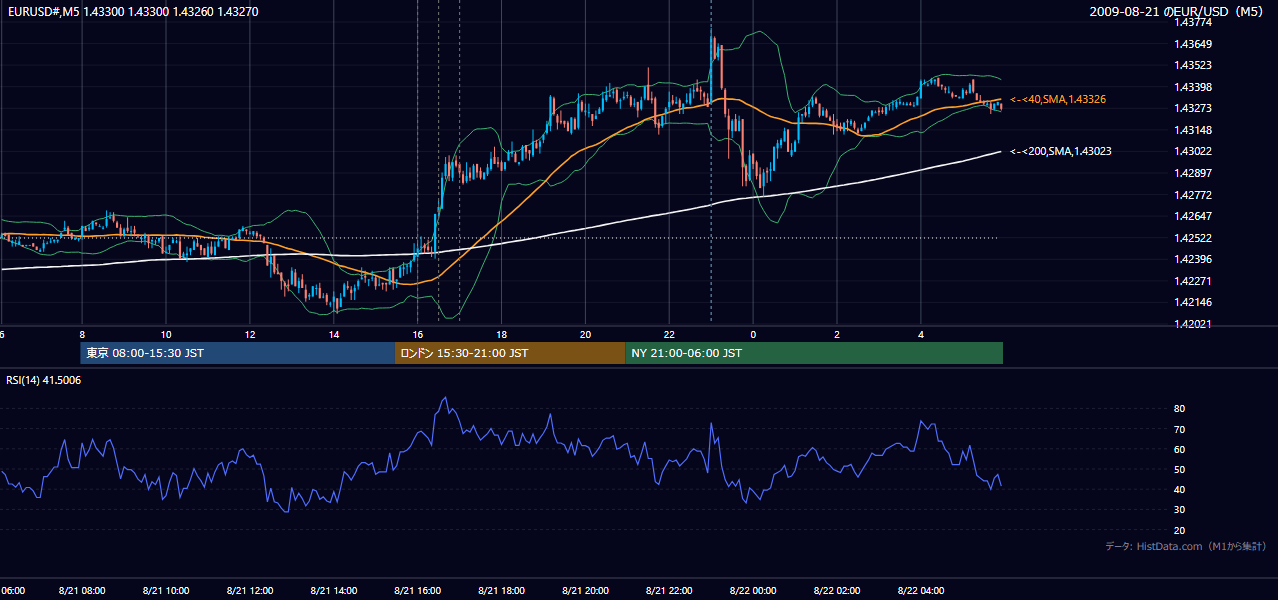Click price axis value 1.43649
Screen dimensions: 1278x600
tap(1194, 44)
